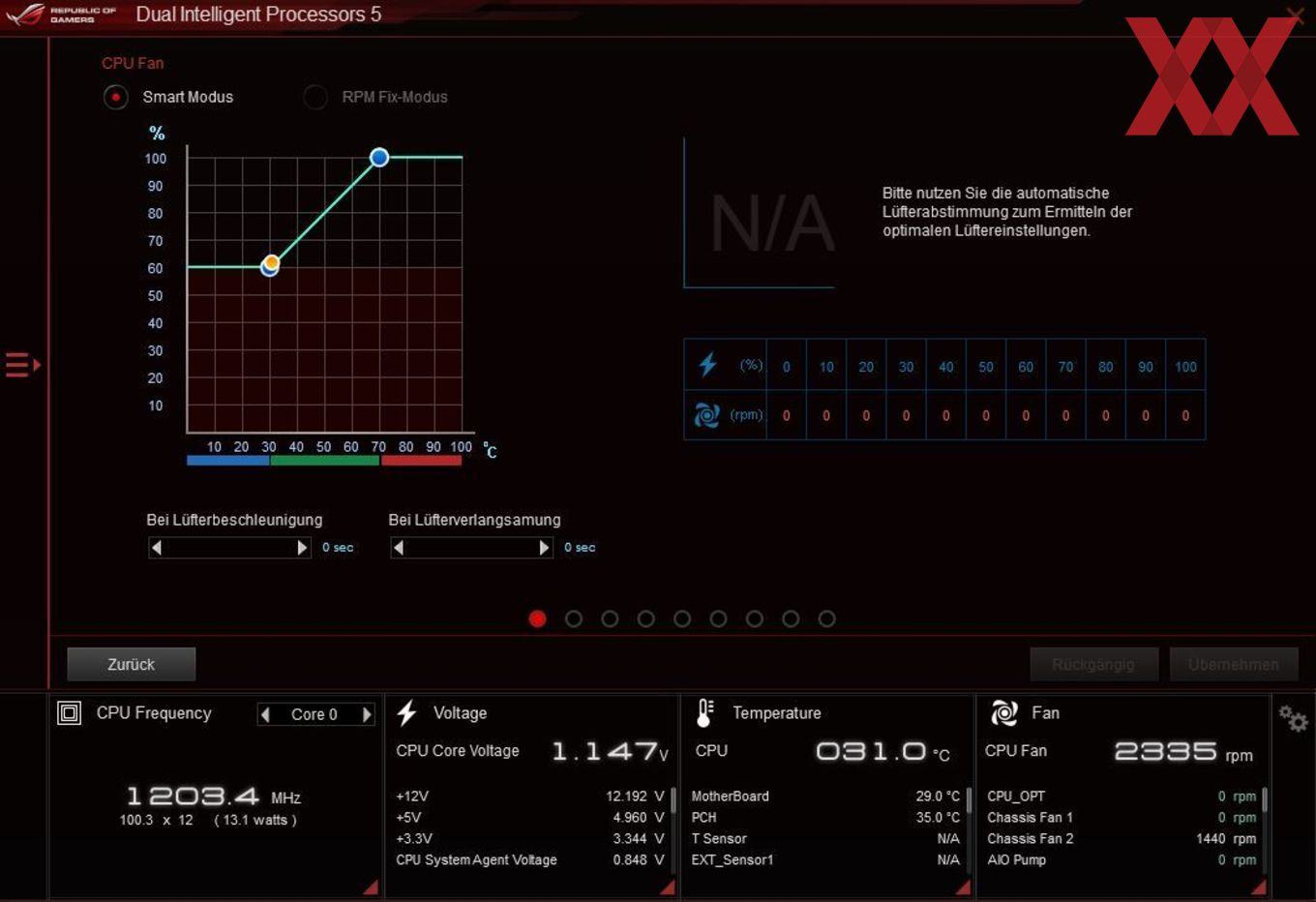This screenshot has height=902, width=1316.
Task: Click the 1203.4 MHz frequency reading
Action: (x=214, y=797)
